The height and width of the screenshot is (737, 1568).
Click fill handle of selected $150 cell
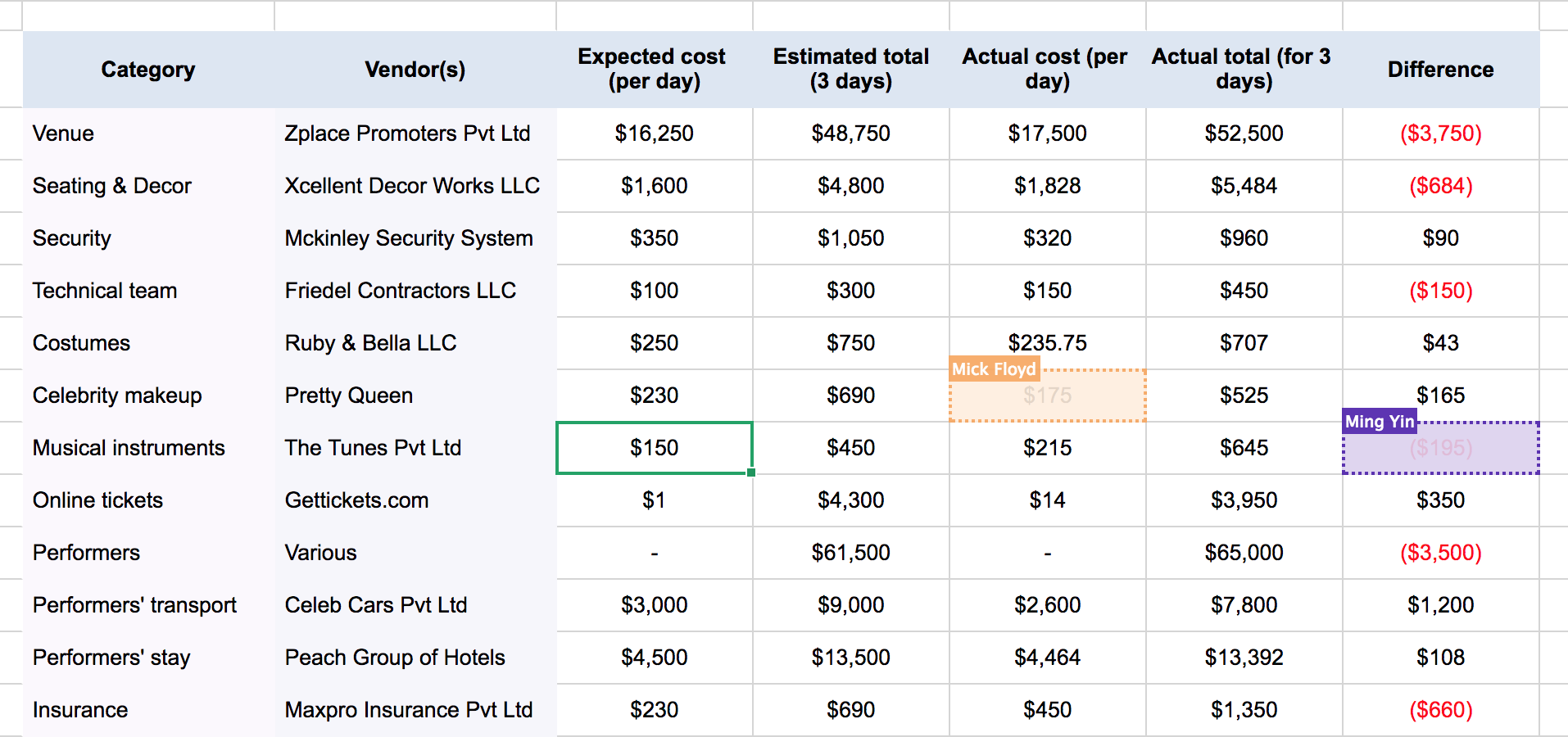click(751, 472)
